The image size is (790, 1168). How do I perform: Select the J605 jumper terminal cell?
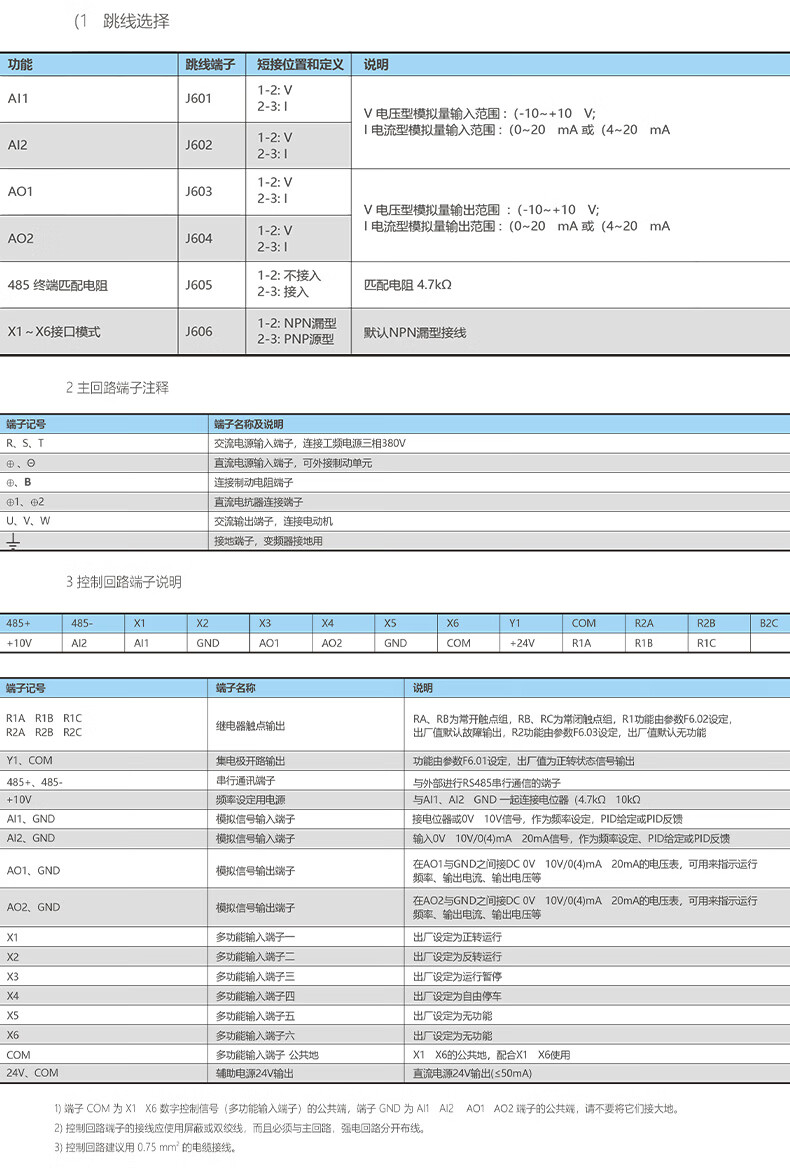(x=199, y=284)
